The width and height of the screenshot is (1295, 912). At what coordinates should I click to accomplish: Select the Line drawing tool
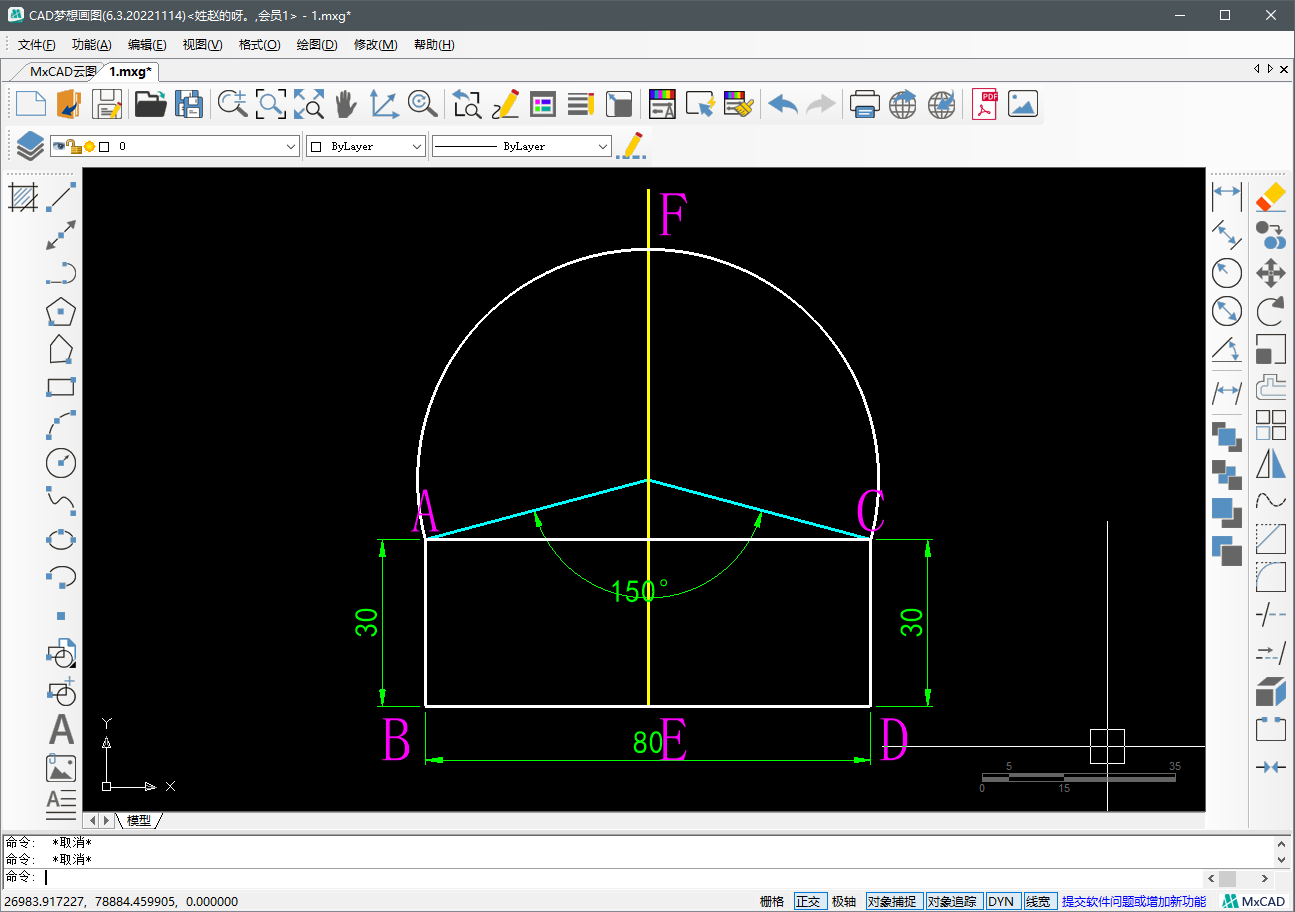(x=62, y=196)
